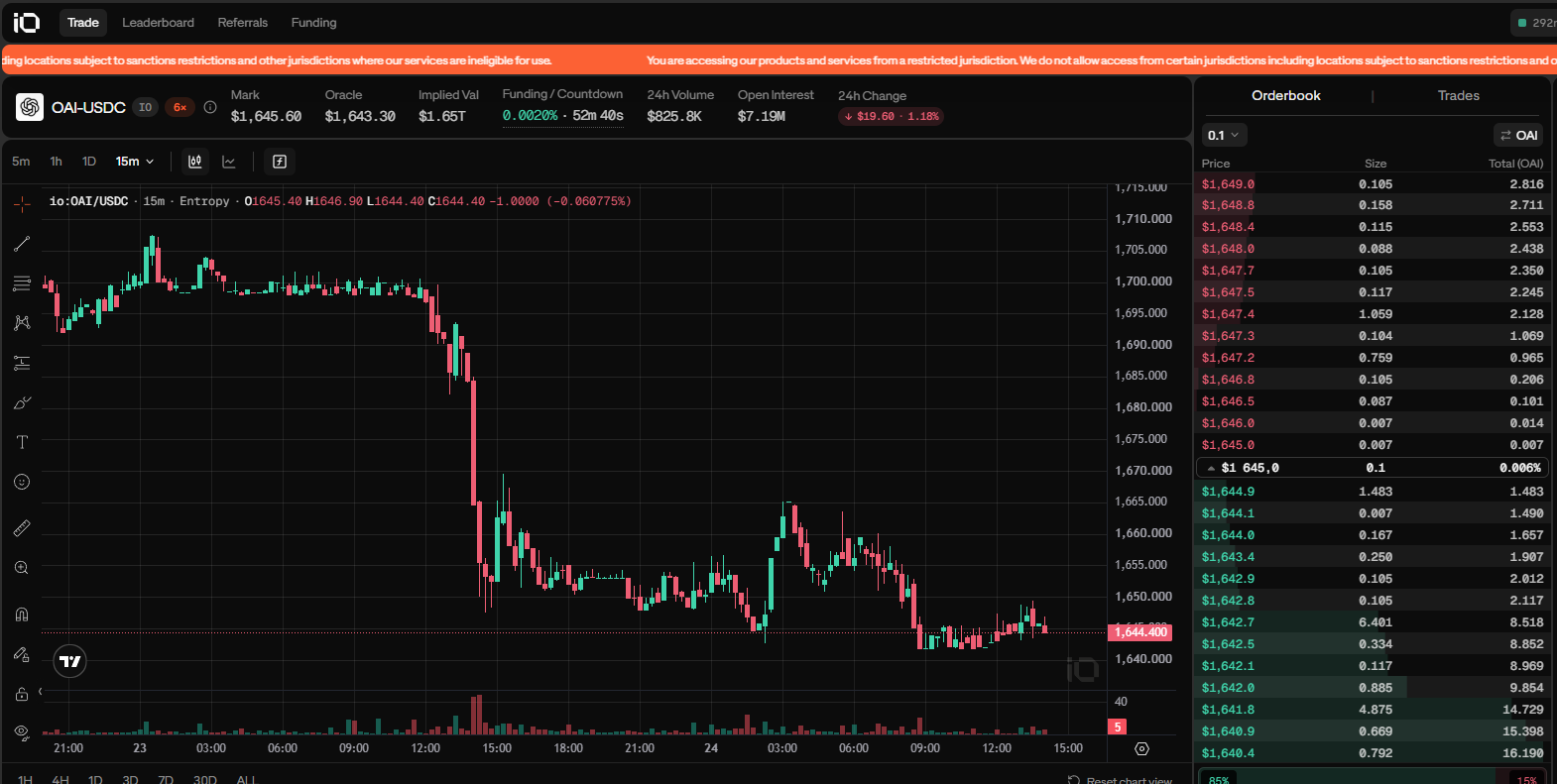Select the brush drawing tool
This screenshot has width=1557, height=784.
(22, 402)
